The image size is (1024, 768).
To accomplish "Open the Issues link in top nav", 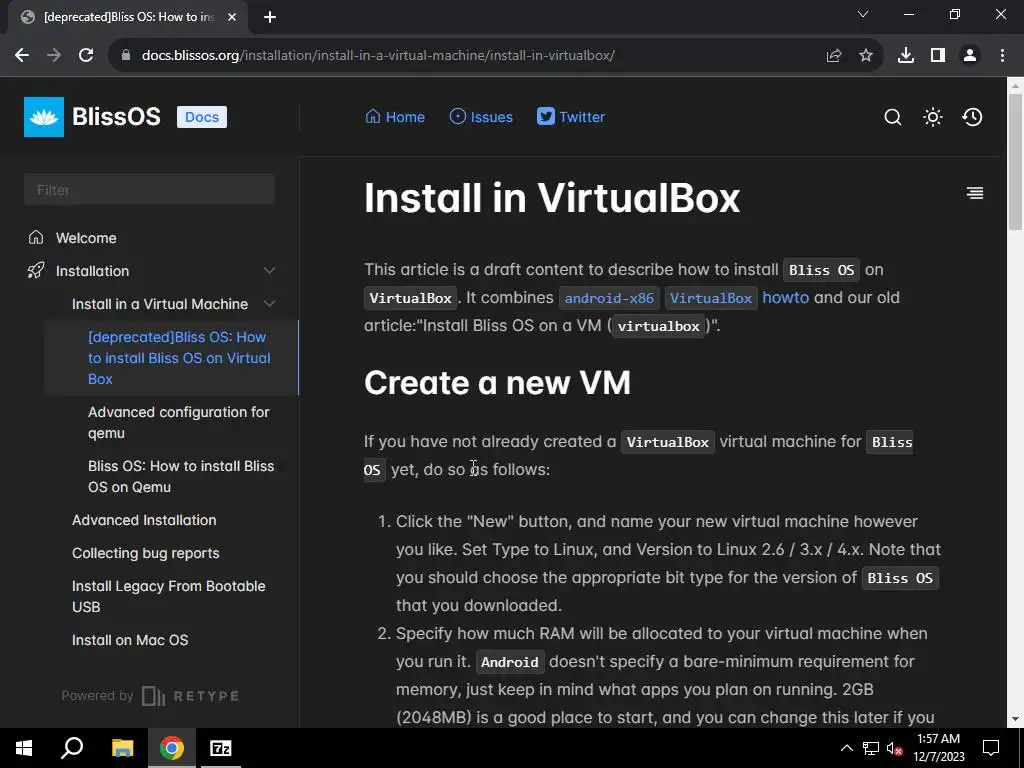I will pos(481,117).
